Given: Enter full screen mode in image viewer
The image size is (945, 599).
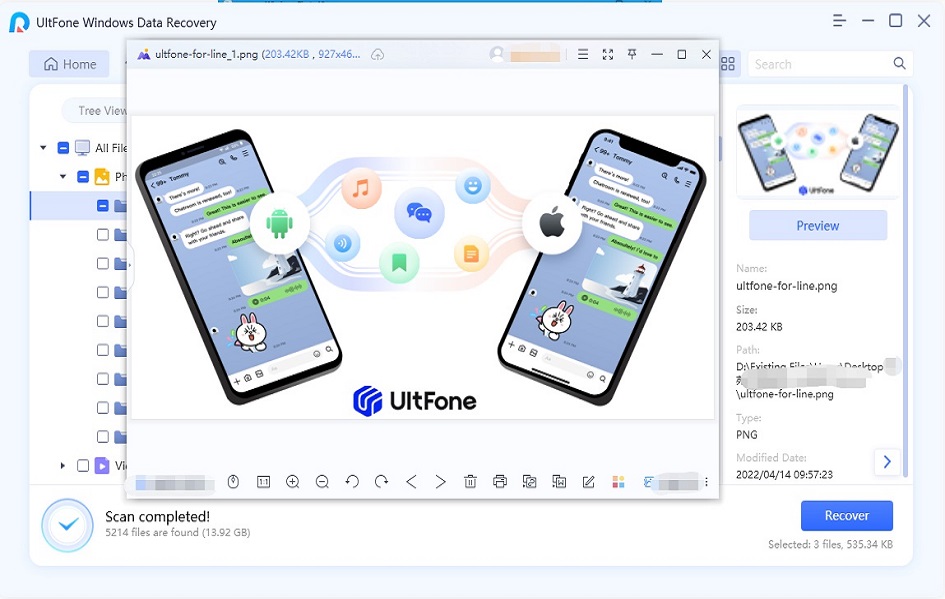Looking at the screenshot, I should tap(608, 55).
